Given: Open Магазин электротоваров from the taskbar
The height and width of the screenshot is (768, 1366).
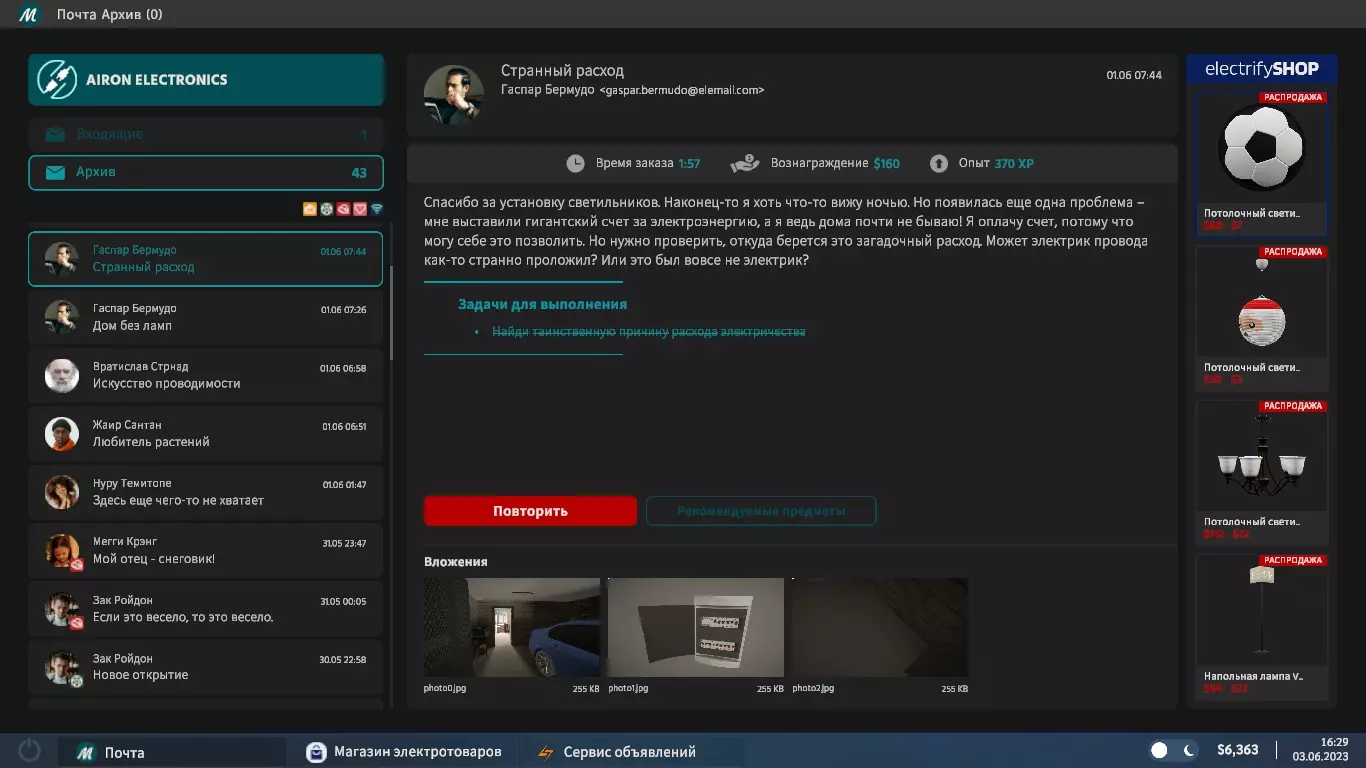Looking at the screenshot, I should click(x=405, y=752).
